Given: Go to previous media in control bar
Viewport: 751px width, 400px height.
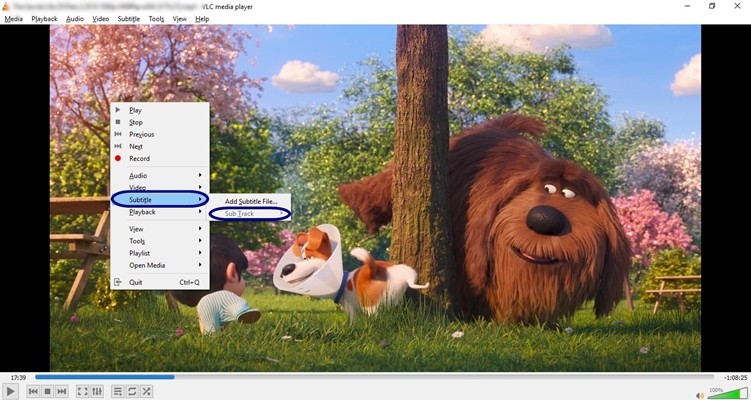Looking at the screenshot, I should [x=33, y=391].
